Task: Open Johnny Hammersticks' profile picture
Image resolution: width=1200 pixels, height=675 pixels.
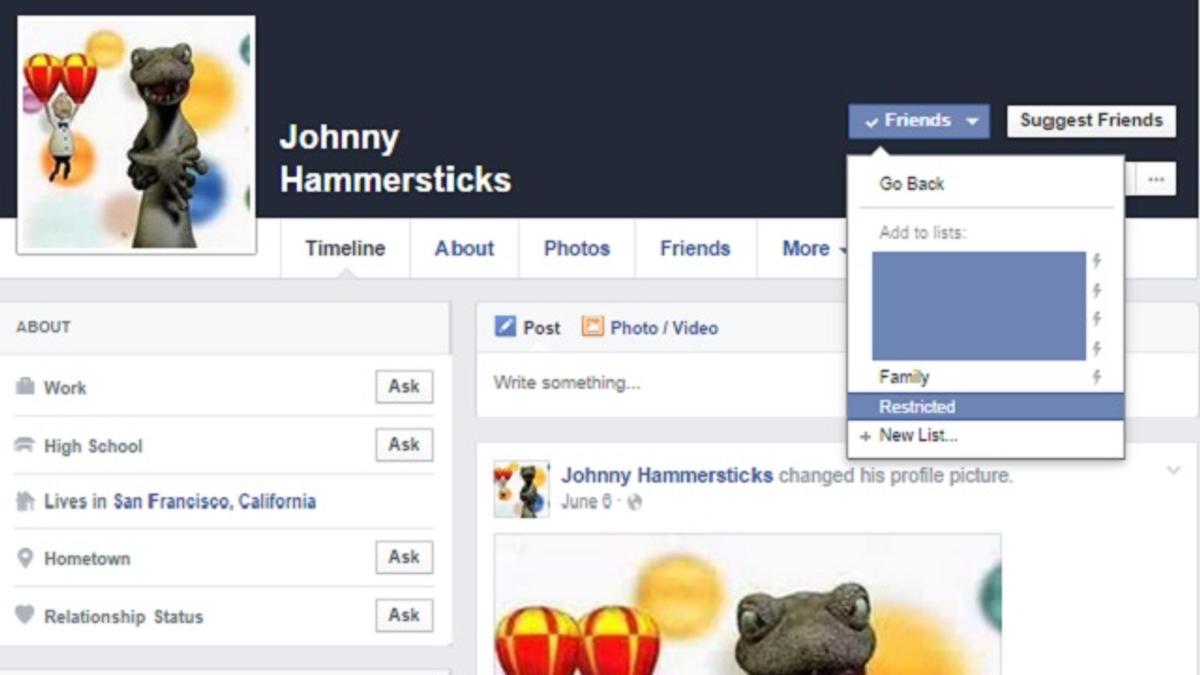Action: coord(137,134)
